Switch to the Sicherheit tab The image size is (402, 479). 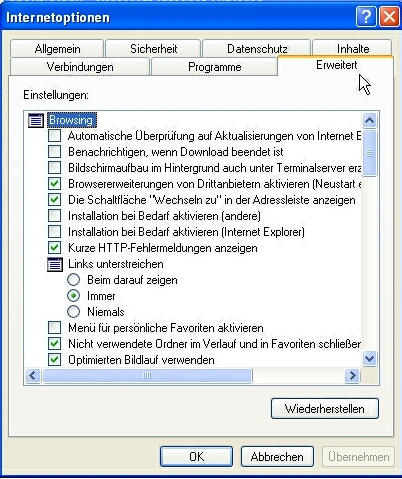(x=153, y=49)
